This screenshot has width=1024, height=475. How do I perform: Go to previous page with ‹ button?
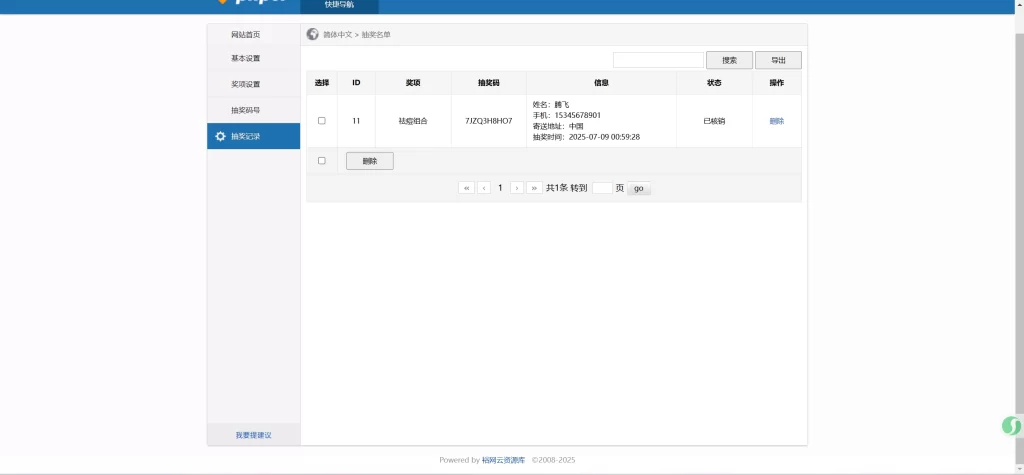pos(484,188)
